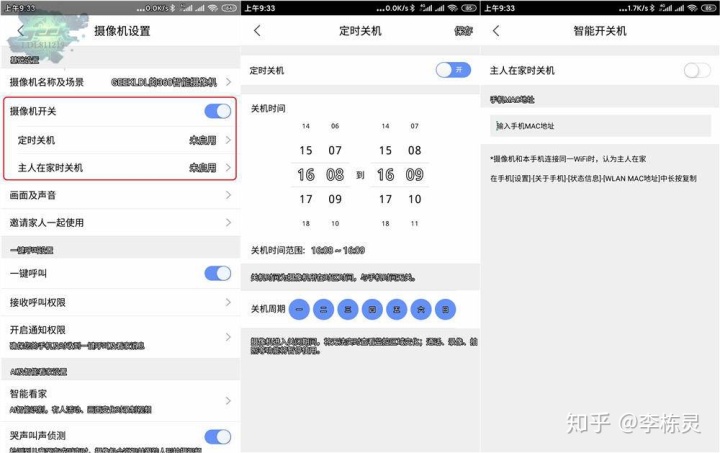Toggle 摄像机开关 switch

click(x=218, y=111)
